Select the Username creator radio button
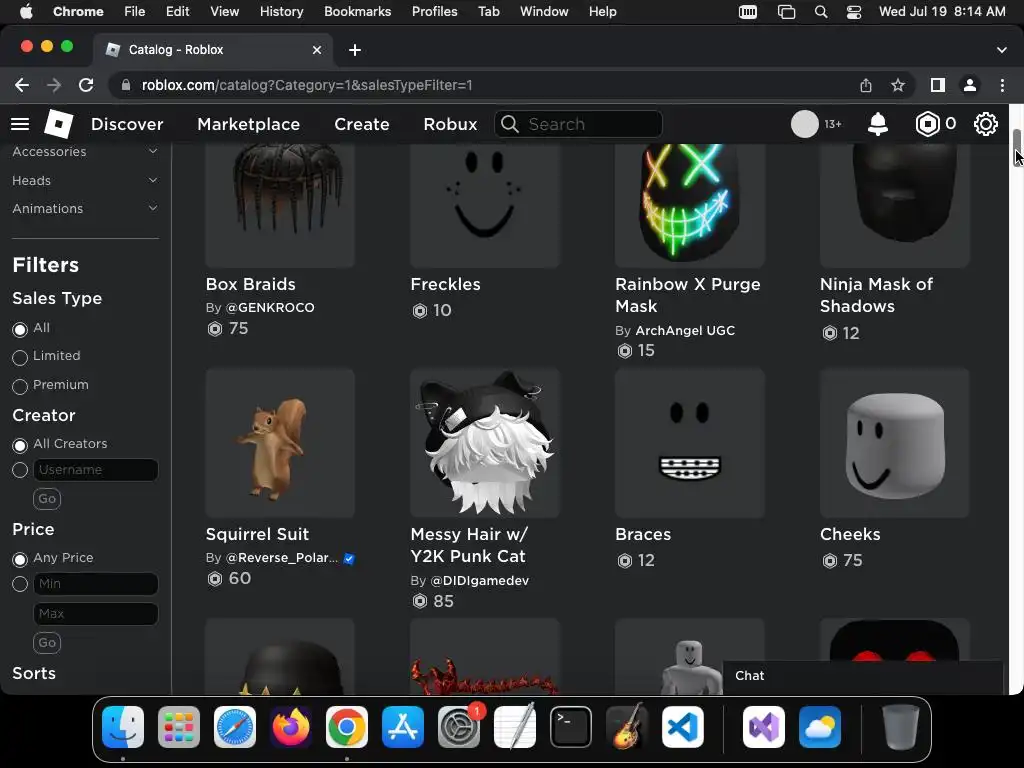The width and height of the screenshot is (1024, 768). click(x=20, y=470)
